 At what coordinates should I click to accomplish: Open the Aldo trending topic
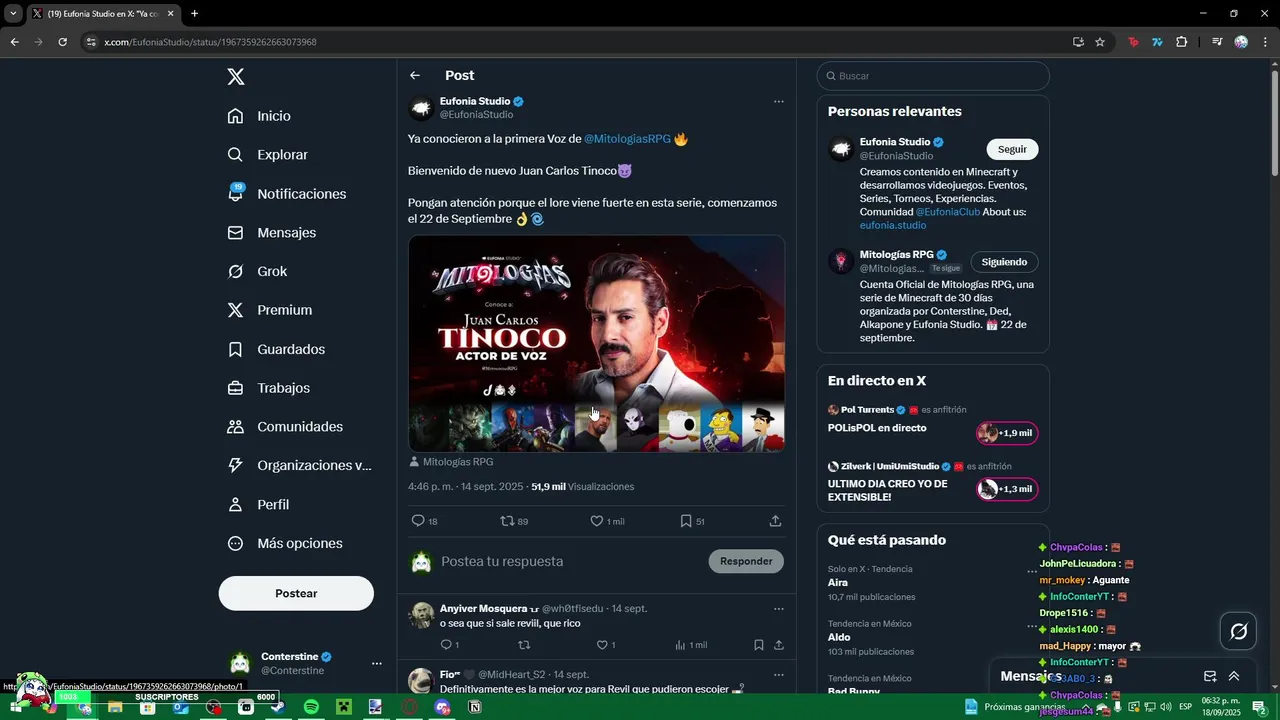click(x=839, y=637)
